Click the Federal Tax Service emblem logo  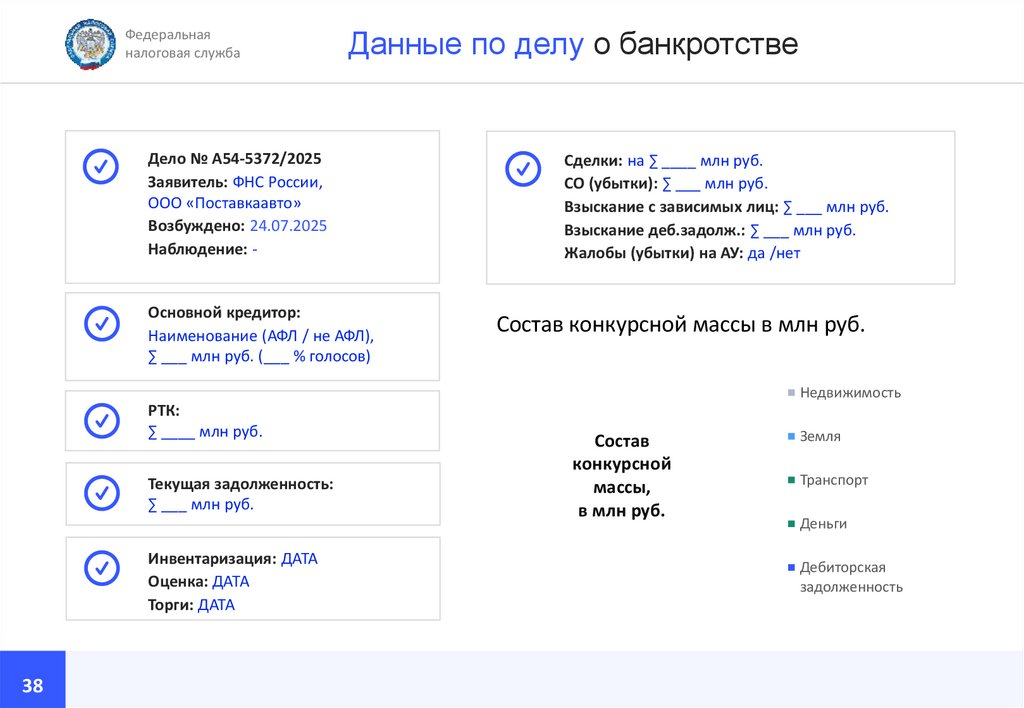pyautogui.click(x=90, y=44)
